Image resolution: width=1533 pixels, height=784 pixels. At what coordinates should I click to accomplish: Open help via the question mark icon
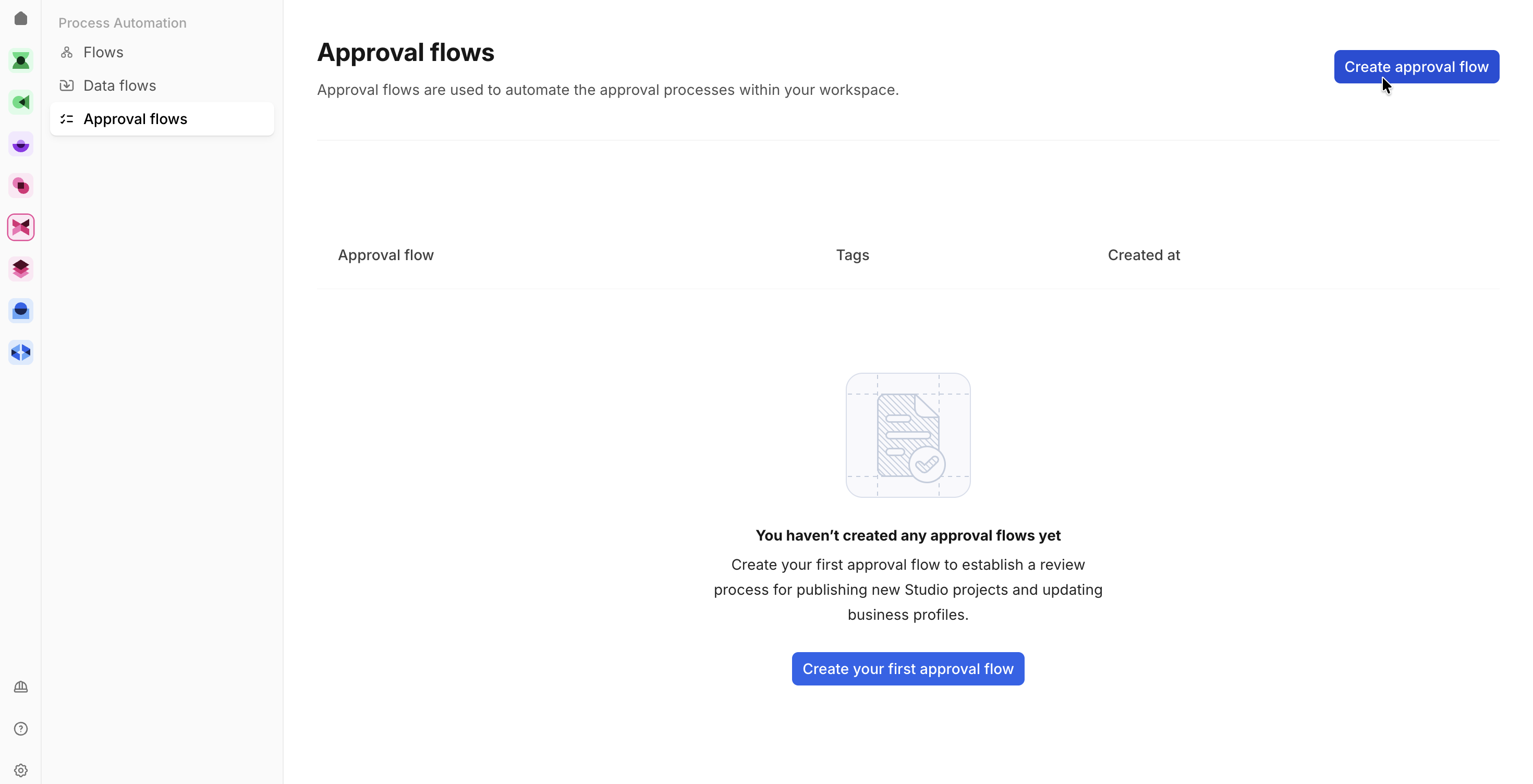point(21,729)
